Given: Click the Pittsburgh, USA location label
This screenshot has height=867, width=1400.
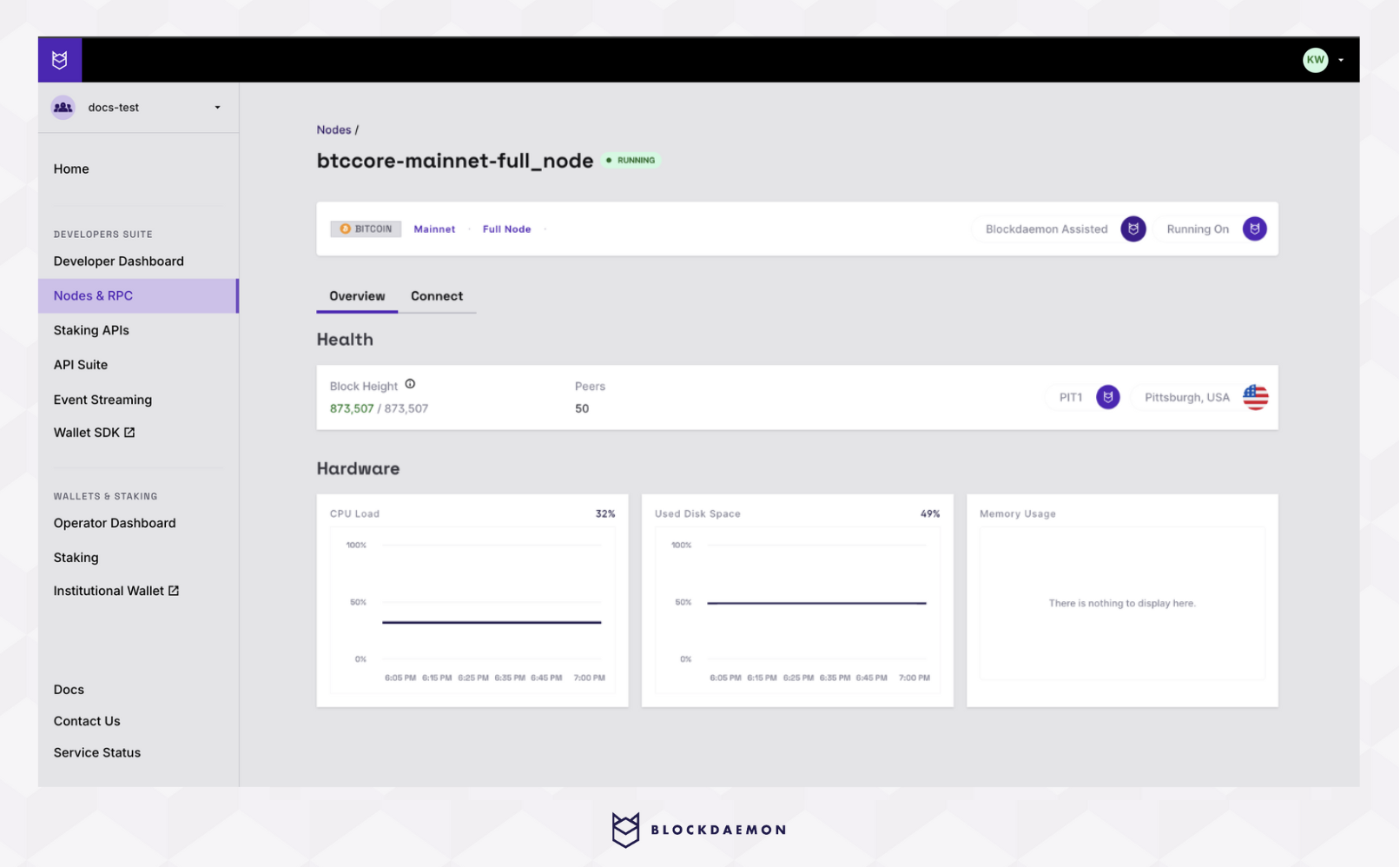Looking at the screenshot, I should coord(1186,398).
